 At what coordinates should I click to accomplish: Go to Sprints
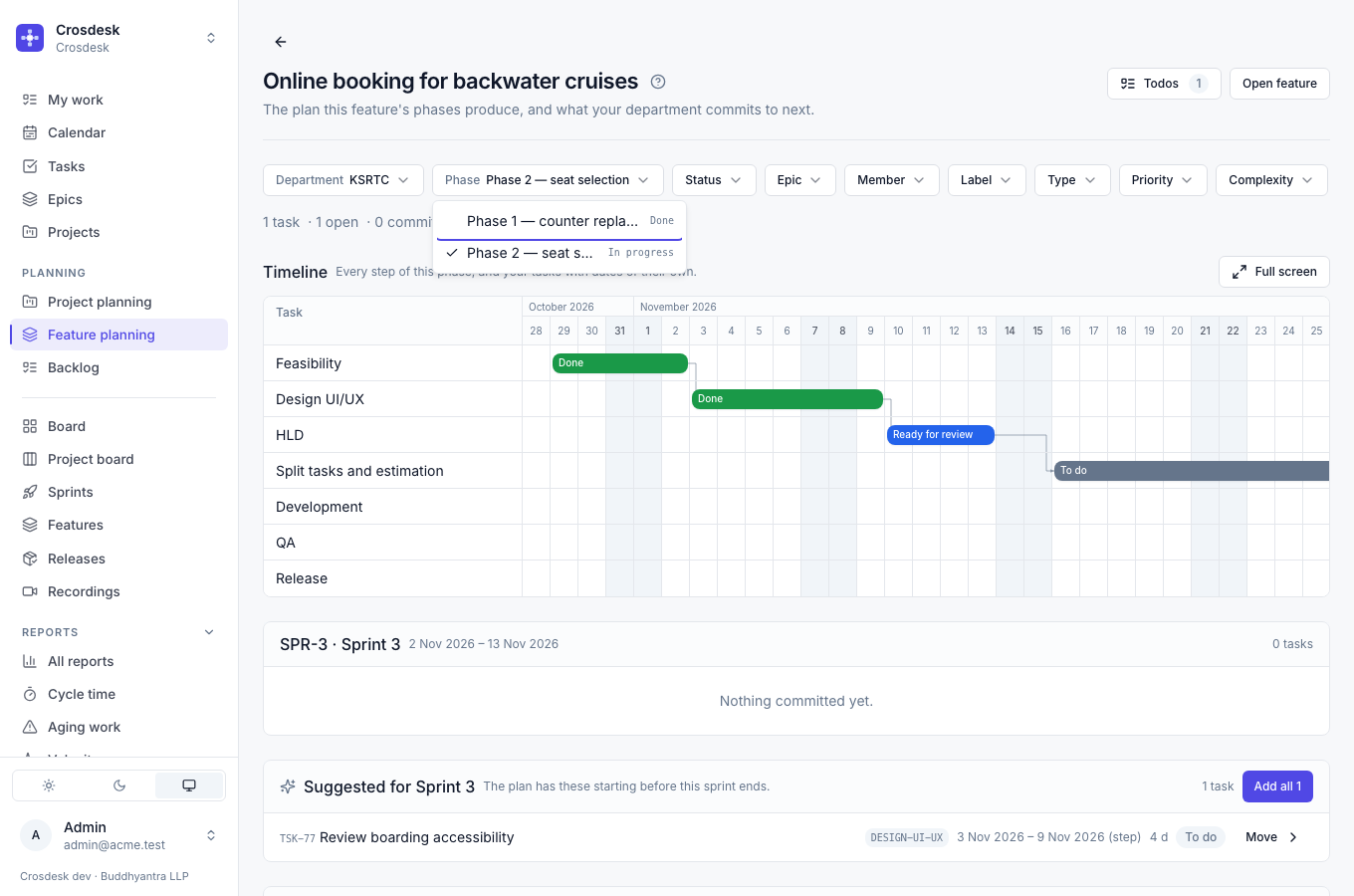click(x=118, y=492)
